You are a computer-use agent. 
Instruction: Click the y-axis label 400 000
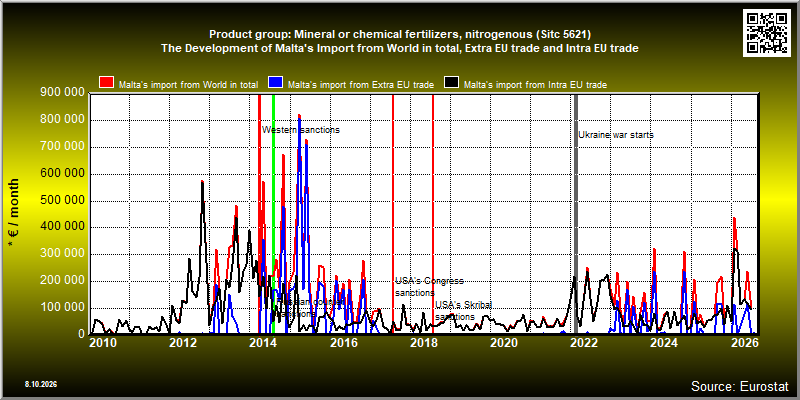click(x=61, y=227)
